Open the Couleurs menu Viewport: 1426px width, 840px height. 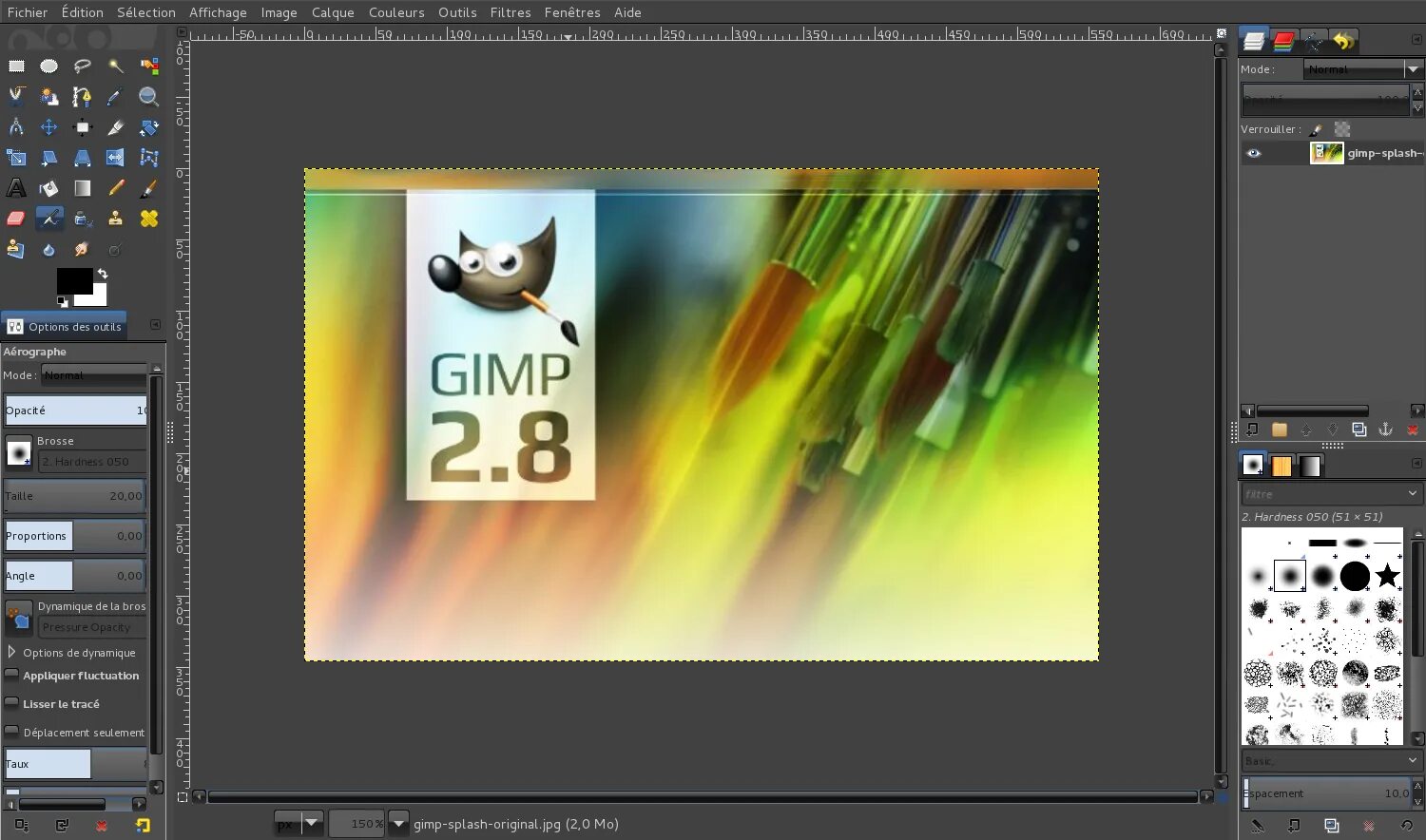coord(396,12)
